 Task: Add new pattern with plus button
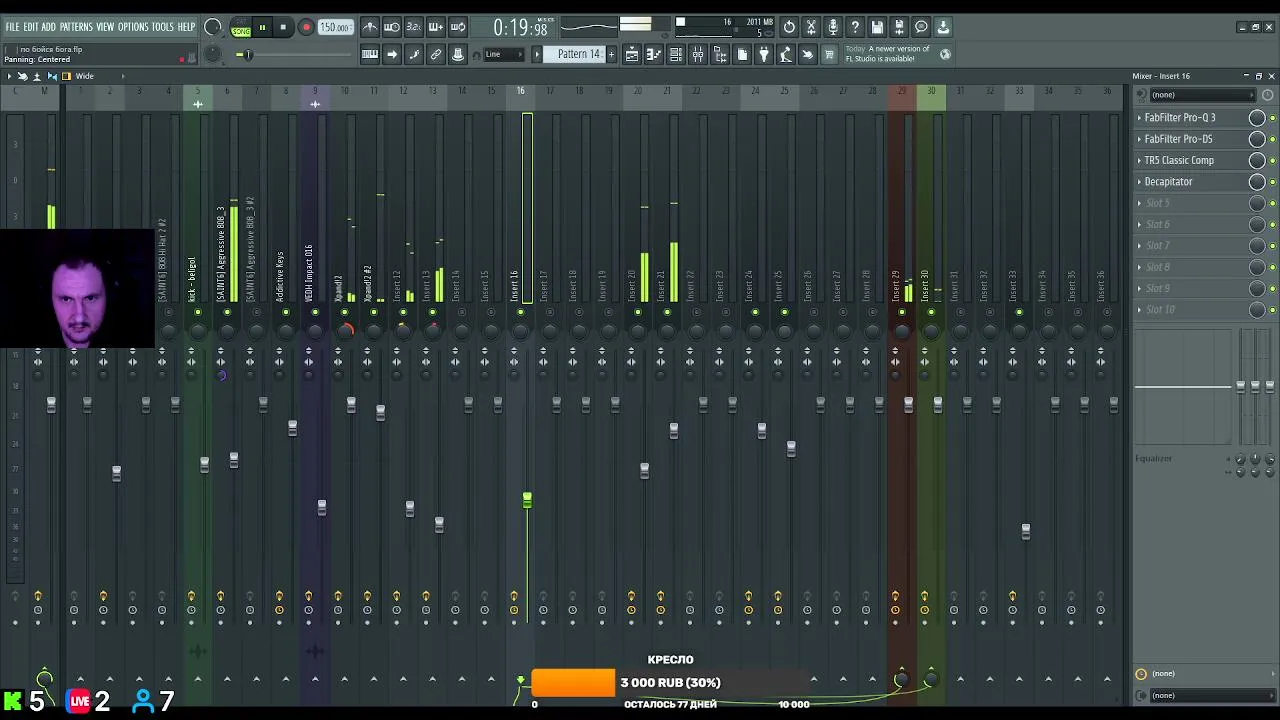tap(611, 54)
